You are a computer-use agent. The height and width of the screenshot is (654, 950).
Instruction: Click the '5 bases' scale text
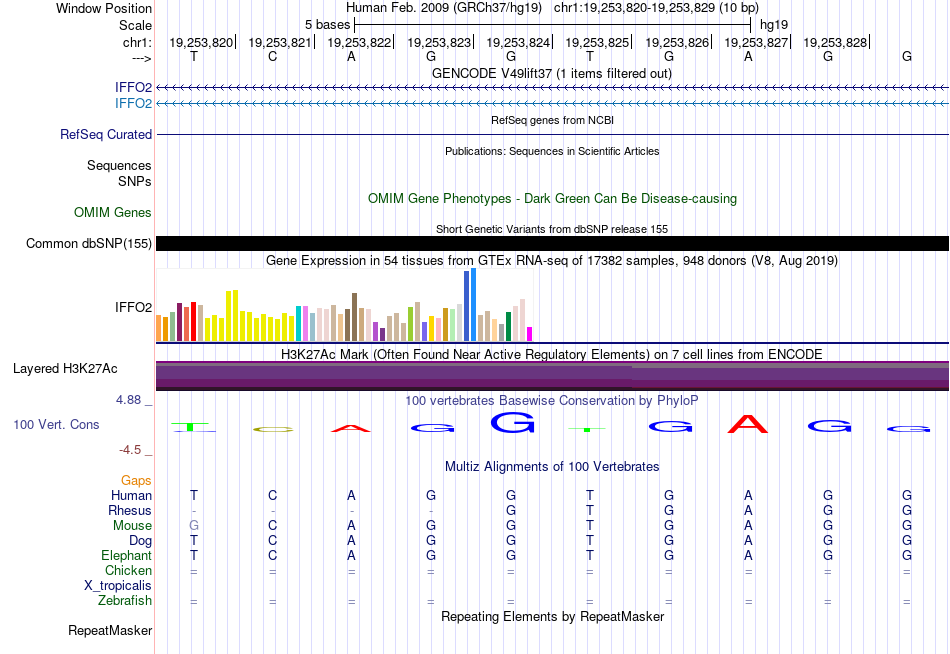tap(327, 25)
